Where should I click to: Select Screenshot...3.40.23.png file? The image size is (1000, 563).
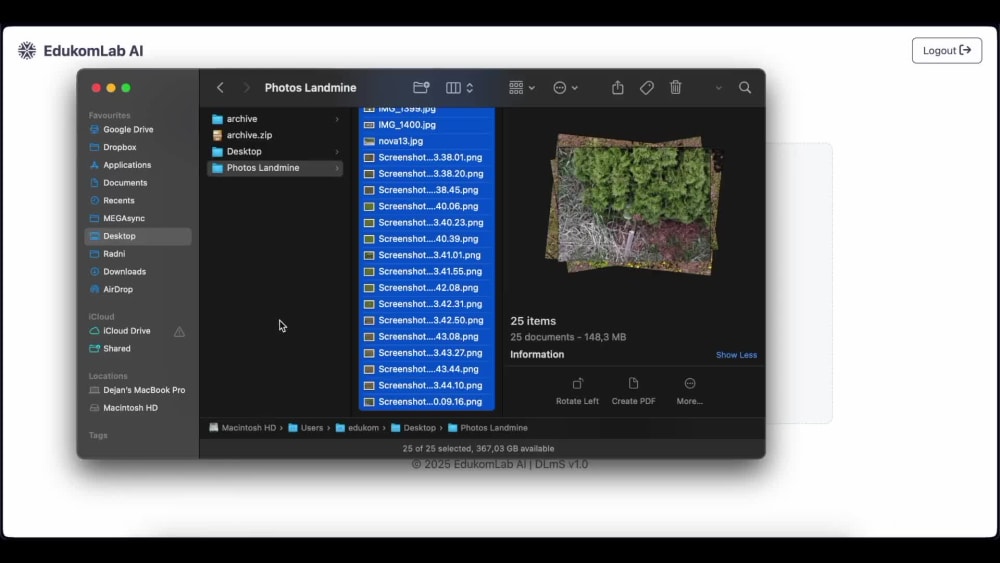(x=427, y=223)
